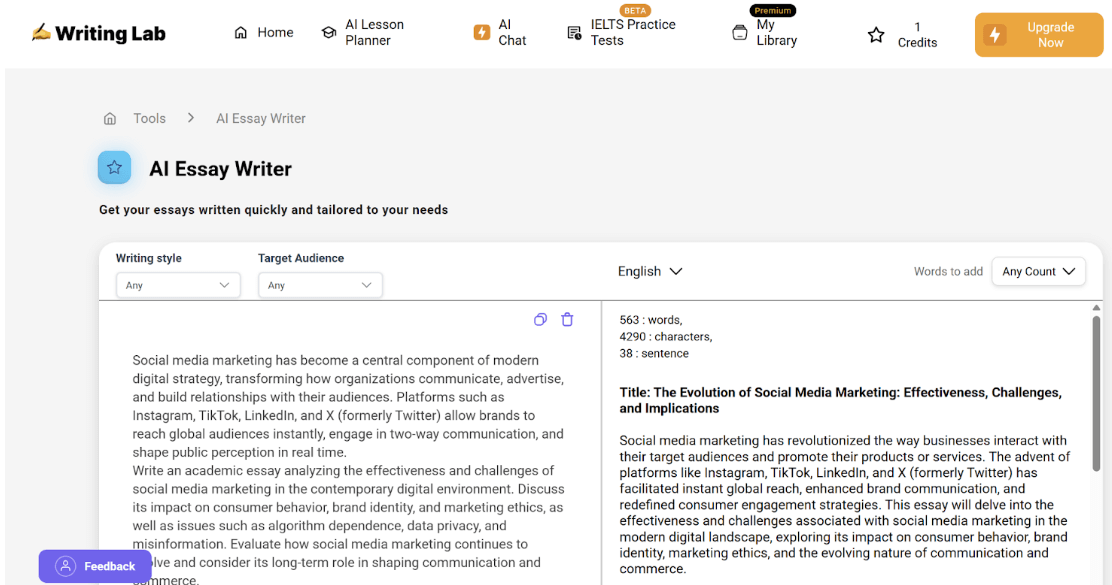Click the star Credits icon in the navbar
This screenshot has width=1112, height=585.
[x=875, y=35]
